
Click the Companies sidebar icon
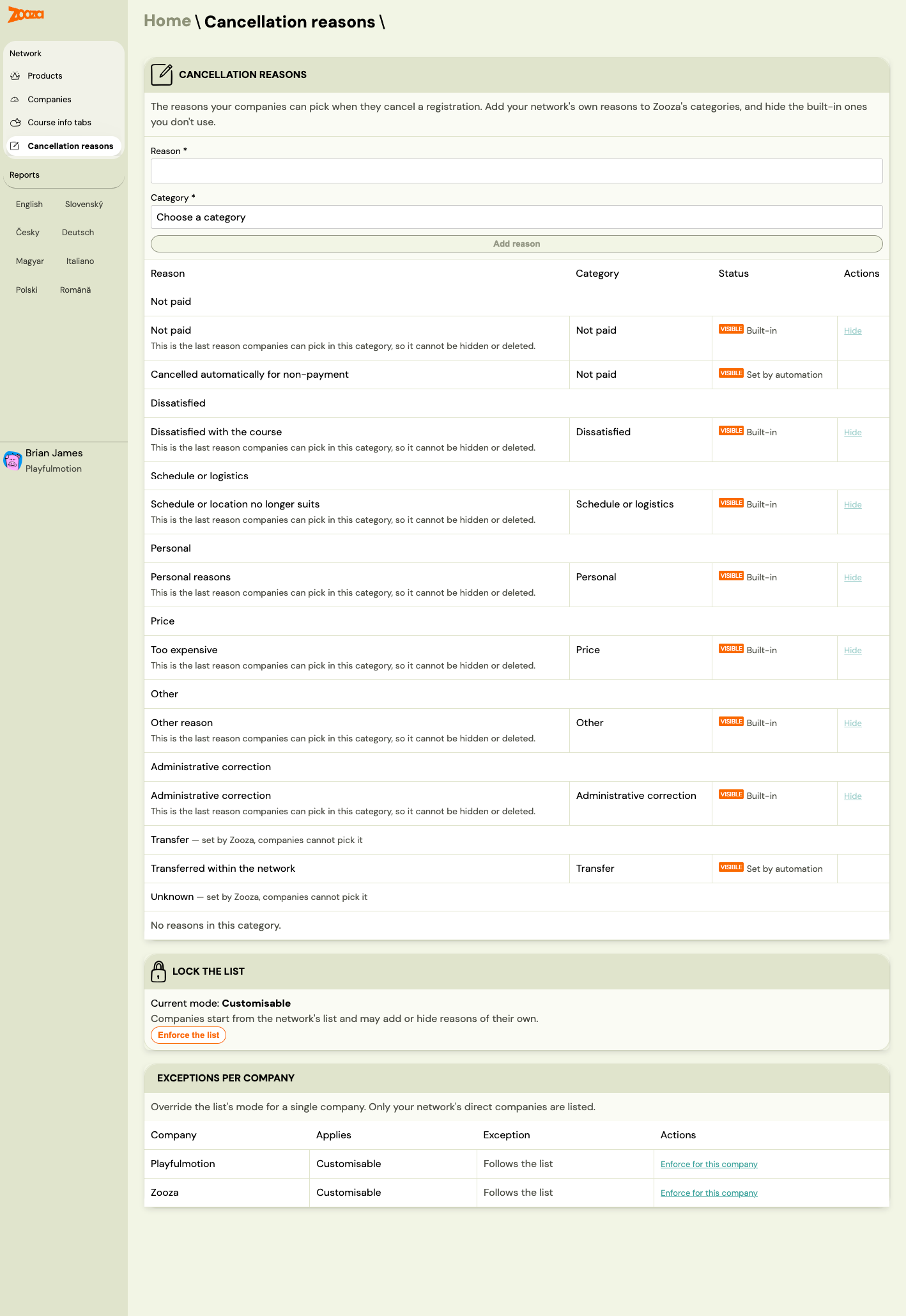[15, 99]
